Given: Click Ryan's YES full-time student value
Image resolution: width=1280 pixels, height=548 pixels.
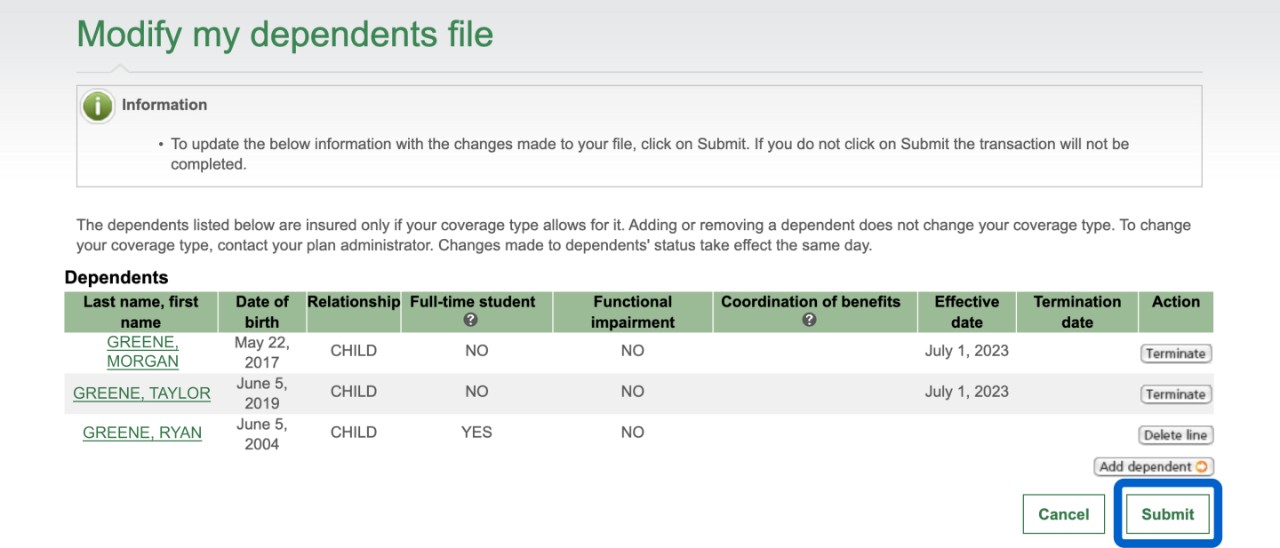Looking at the screenshot, I should click(476, 433).
